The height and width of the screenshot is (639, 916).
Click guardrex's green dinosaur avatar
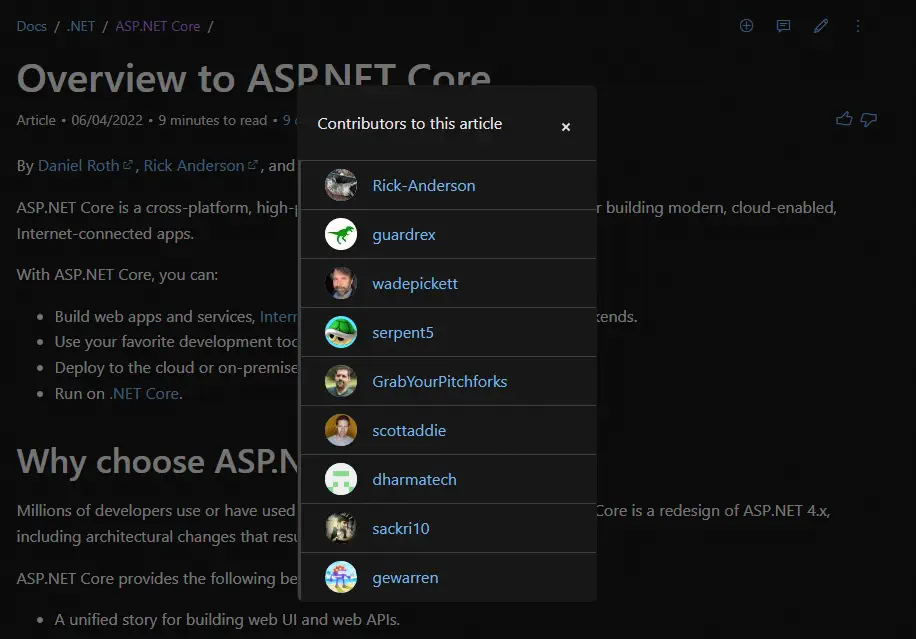[341, 234]
